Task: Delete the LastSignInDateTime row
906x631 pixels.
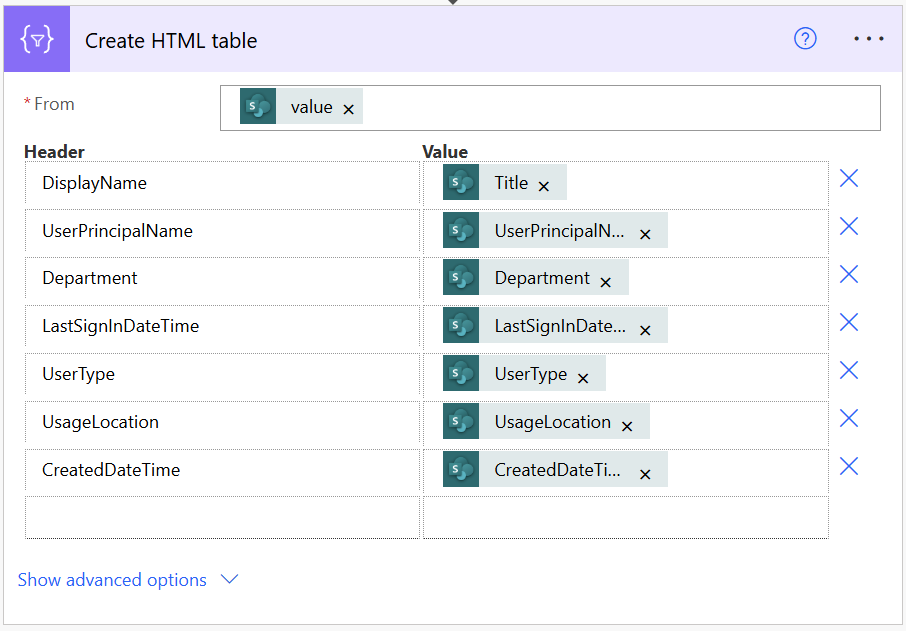Action: pyautogui.click(x=849, y=323)
